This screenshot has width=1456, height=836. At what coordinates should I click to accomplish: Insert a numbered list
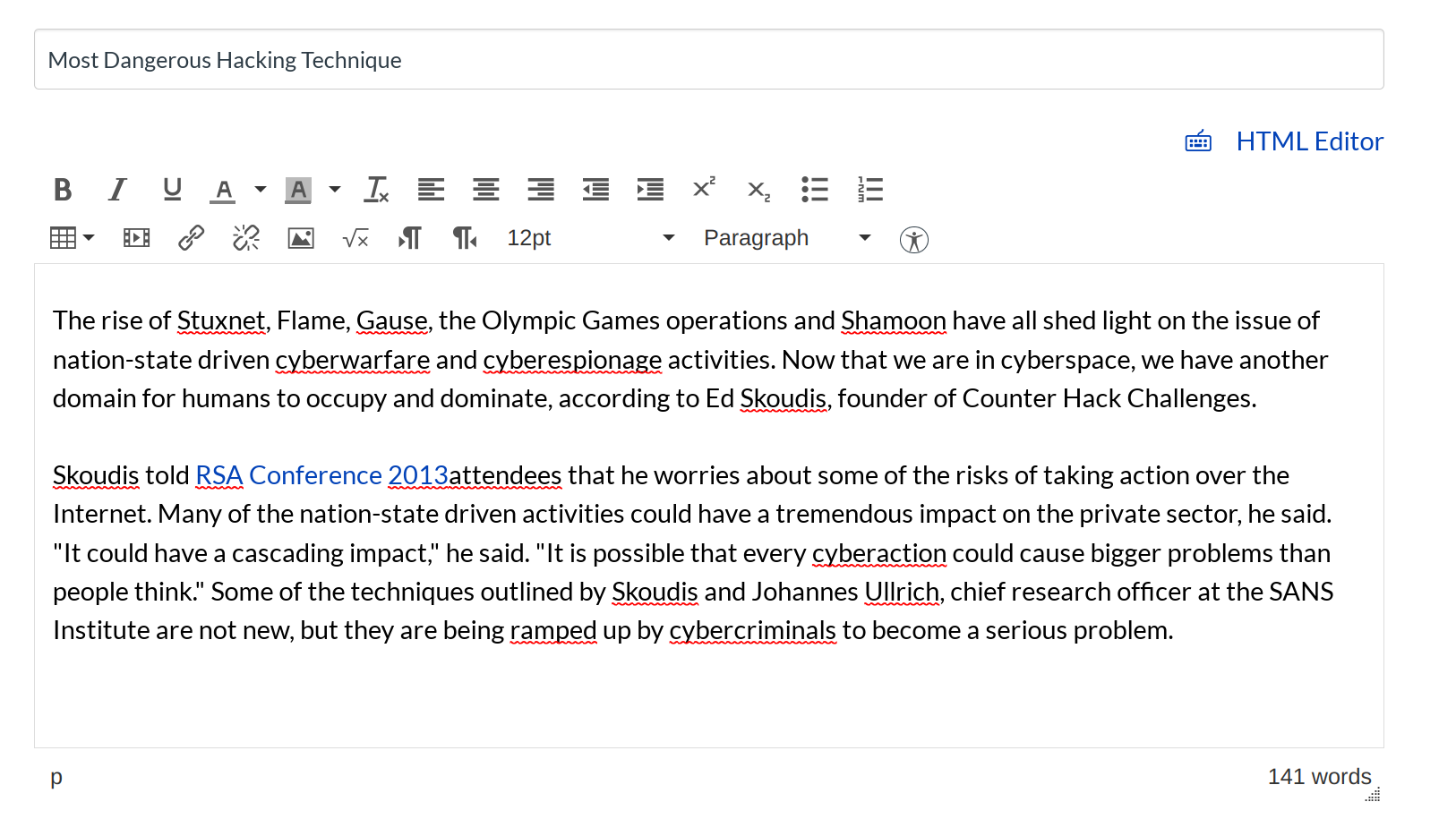point(869,190)
